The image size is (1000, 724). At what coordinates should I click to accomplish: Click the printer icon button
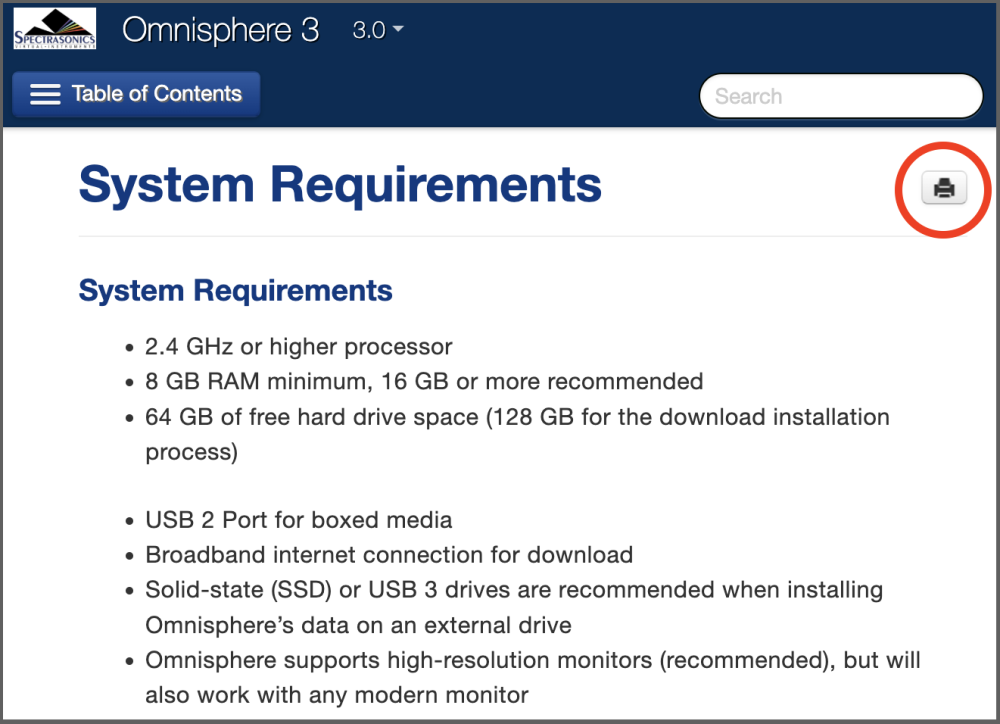944,188
